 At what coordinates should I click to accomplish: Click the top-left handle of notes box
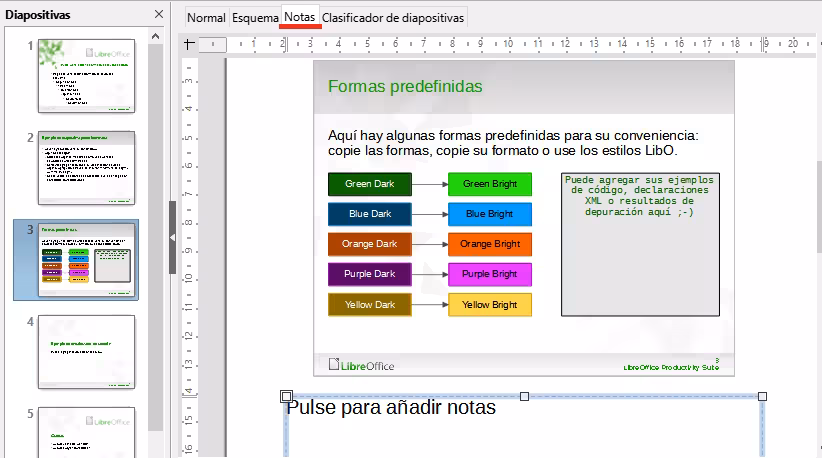coord(286,396)
